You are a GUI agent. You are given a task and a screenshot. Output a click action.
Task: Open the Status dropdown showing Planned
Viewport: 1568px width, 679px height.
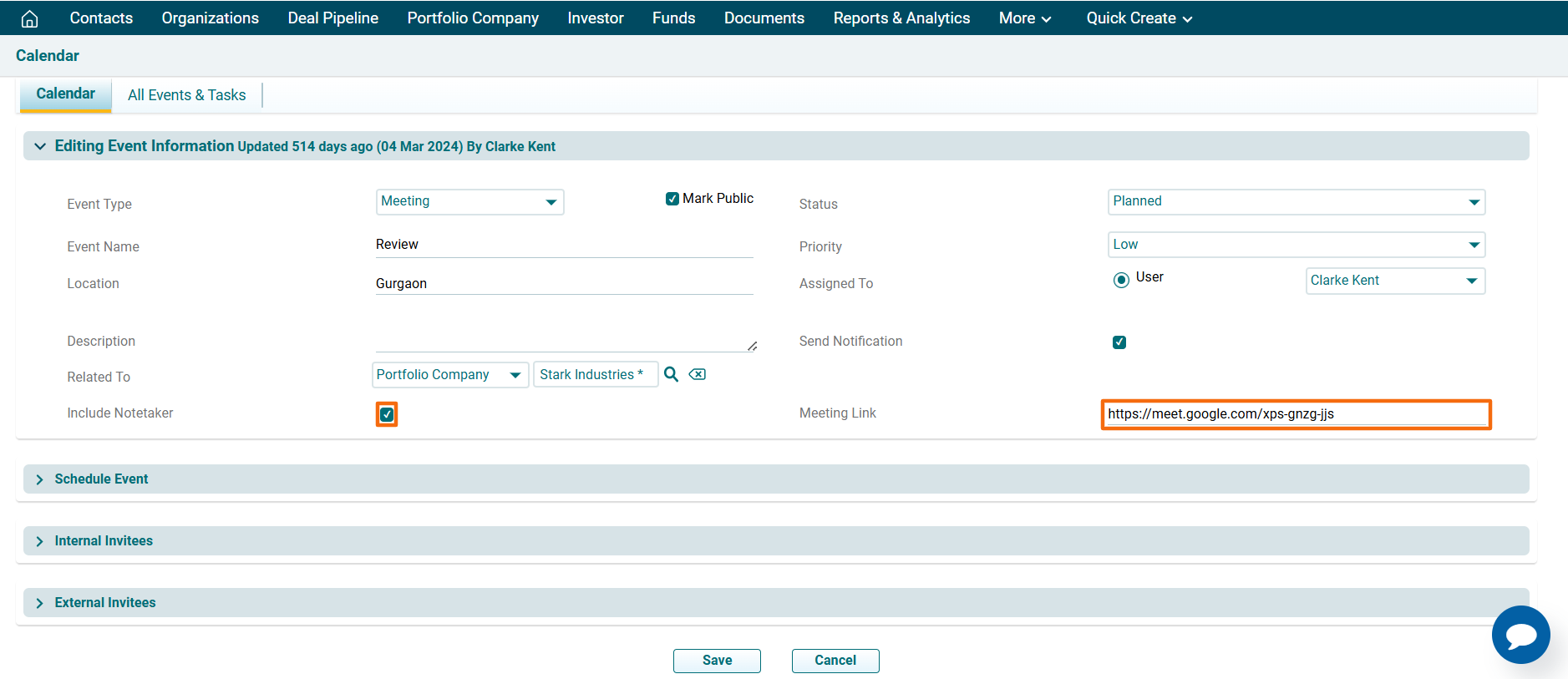(1296, 202)
